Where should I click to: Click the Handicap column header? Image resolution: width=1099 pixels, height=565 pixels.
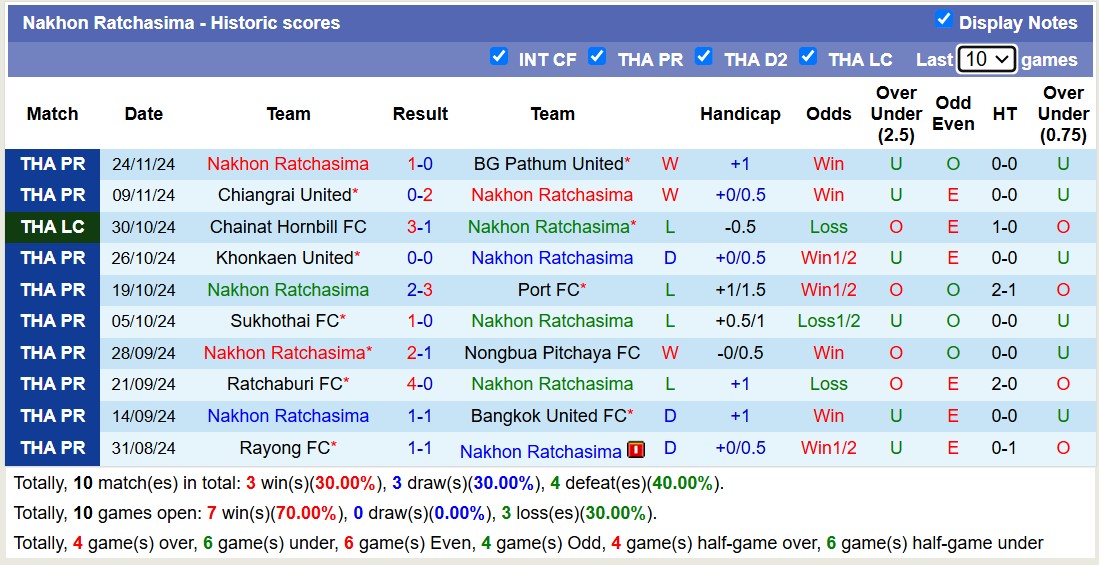[x=740, y=114]
